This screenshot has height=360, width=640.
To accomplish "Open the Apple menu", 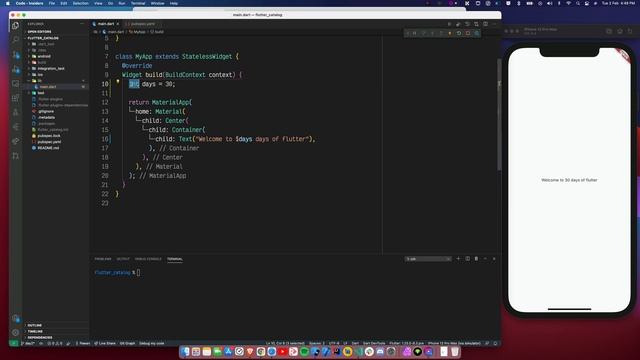I will [7, 3].
